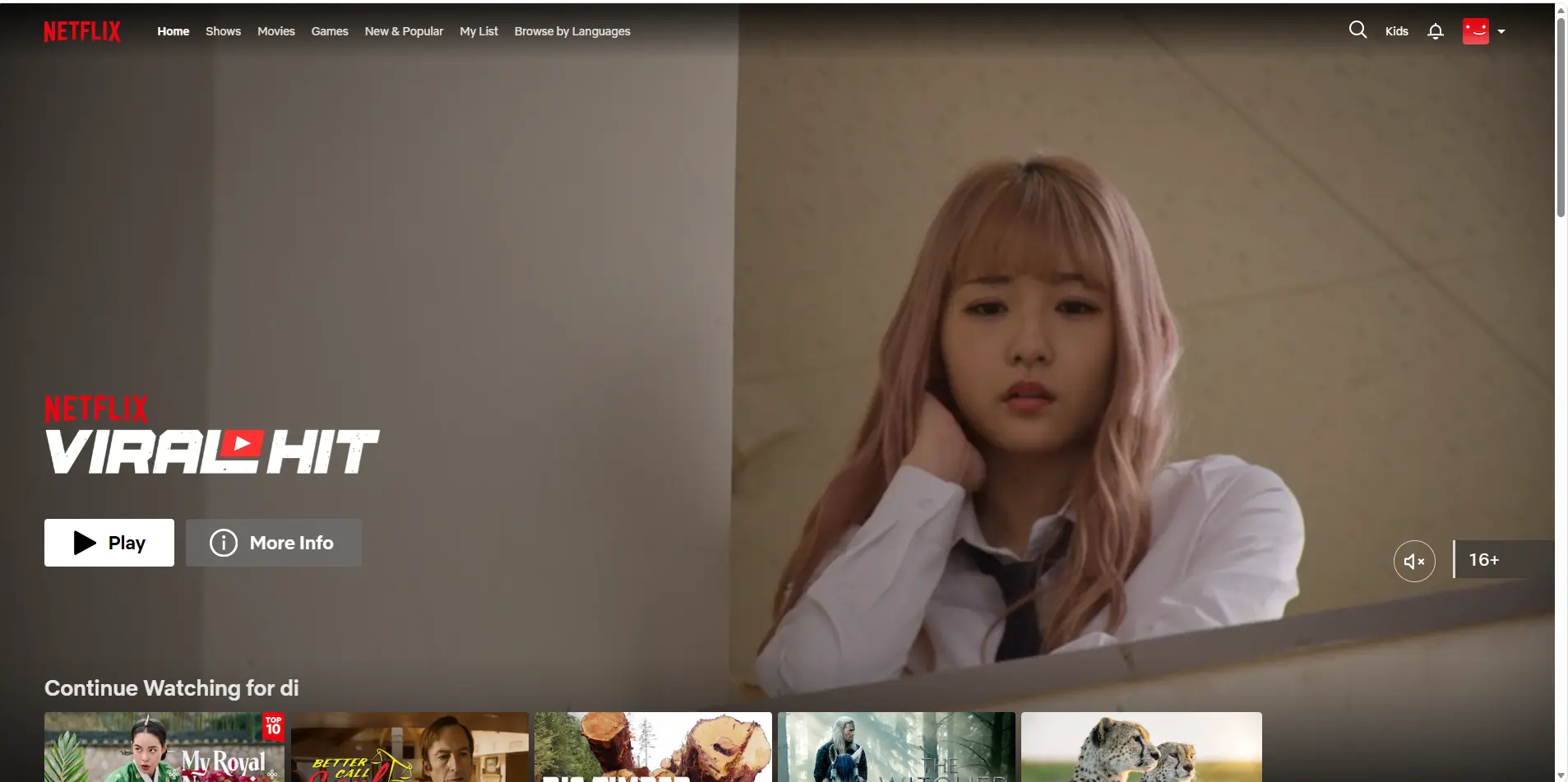1568x782 pixels.
Task: Open More Info for Viral Hit
Action: click(274, 543)
